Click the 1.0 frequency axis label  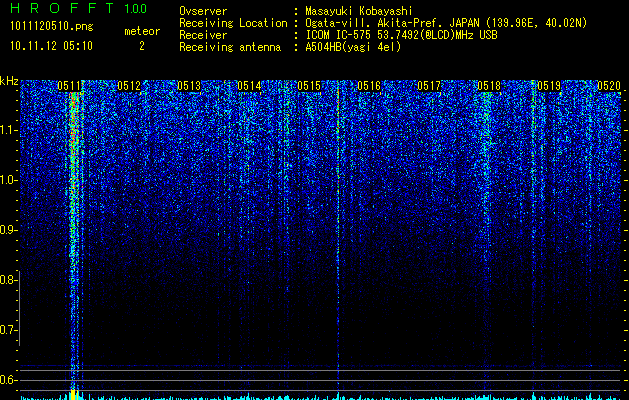[8, 180]
